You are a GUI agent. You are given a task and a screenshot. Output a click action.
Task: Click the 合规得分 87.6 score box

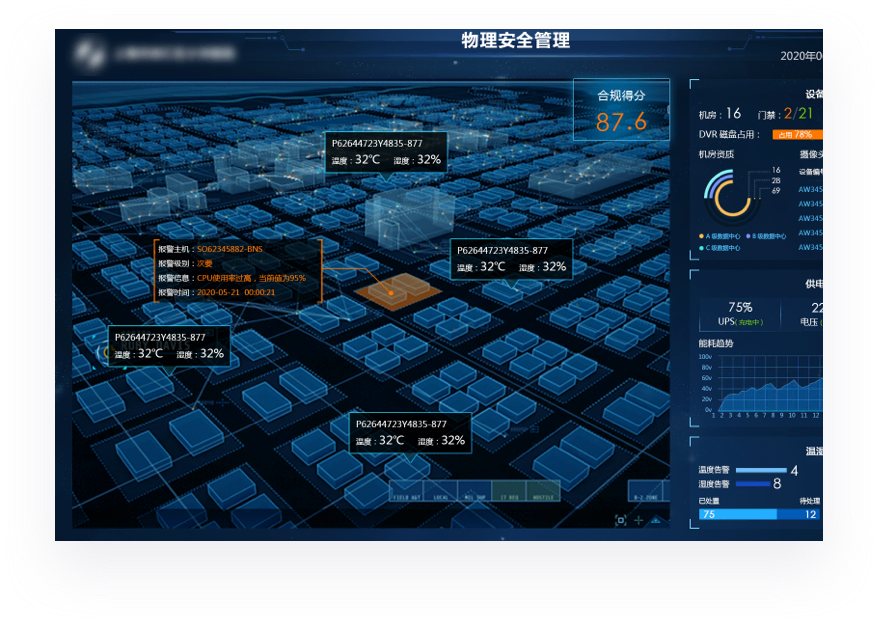[x=621, y=111]
